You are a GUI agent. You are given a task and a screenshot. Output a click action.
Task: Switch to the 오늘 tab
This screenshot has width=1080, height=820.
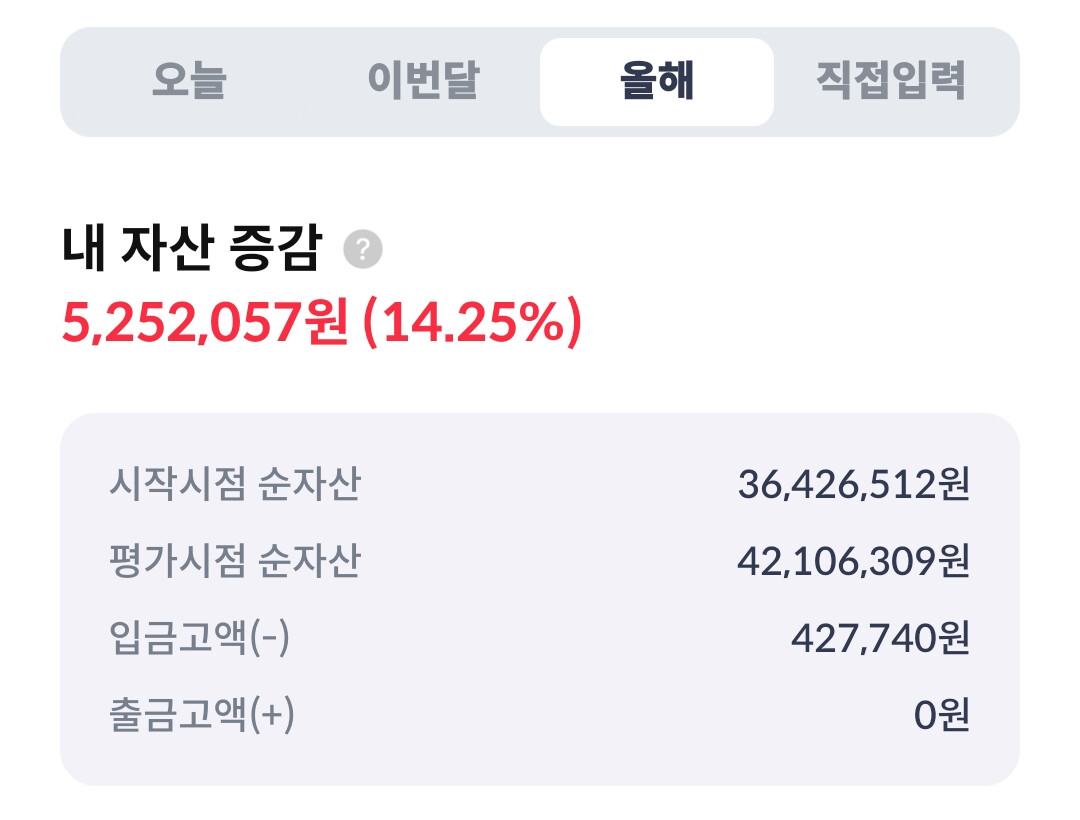[x=189, y=82]
